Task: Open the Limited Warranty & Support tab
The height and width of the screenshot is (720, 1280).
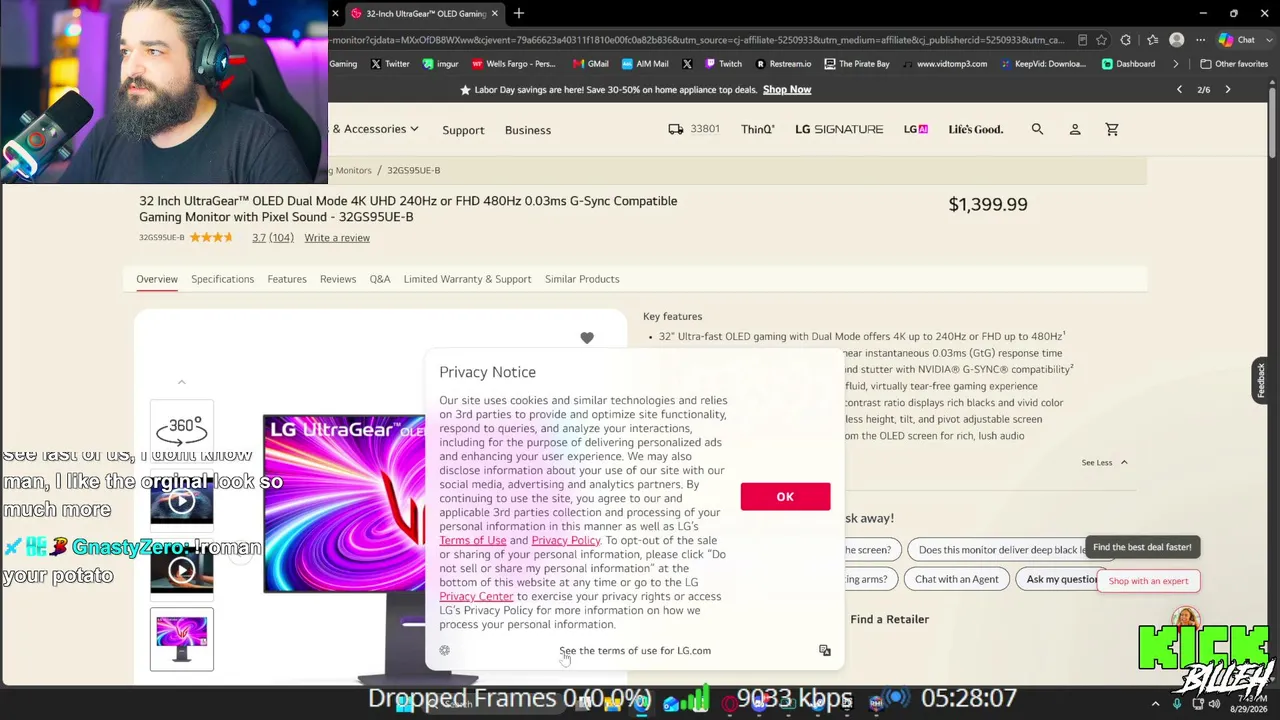Action: point(467,279)
